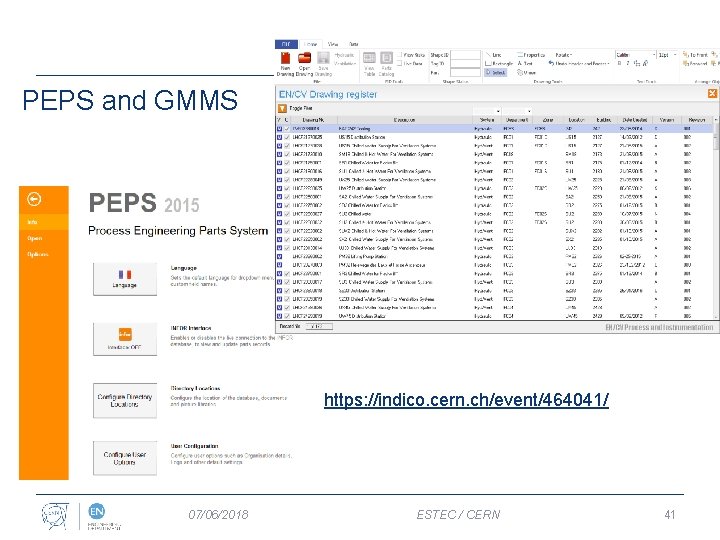Click the French flag Language icon
This screenshot has width=720, height=540.
point(125,275)
